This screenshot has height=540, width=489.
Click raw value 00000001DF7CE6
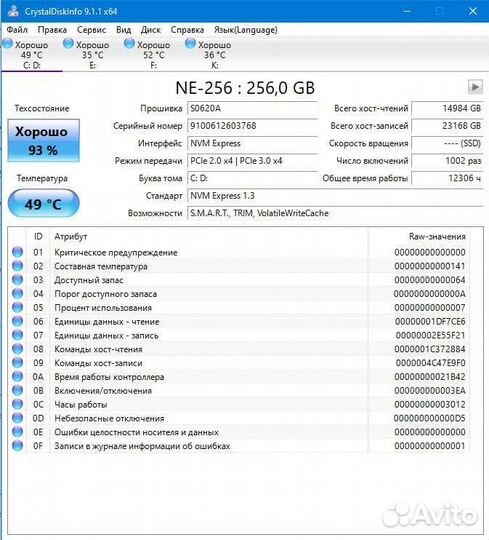430,321
